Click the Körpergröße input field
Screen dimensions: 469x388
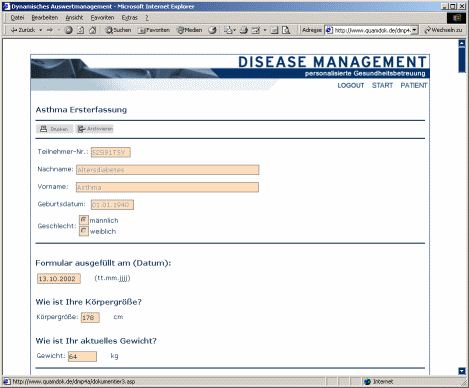pos(90,317)
